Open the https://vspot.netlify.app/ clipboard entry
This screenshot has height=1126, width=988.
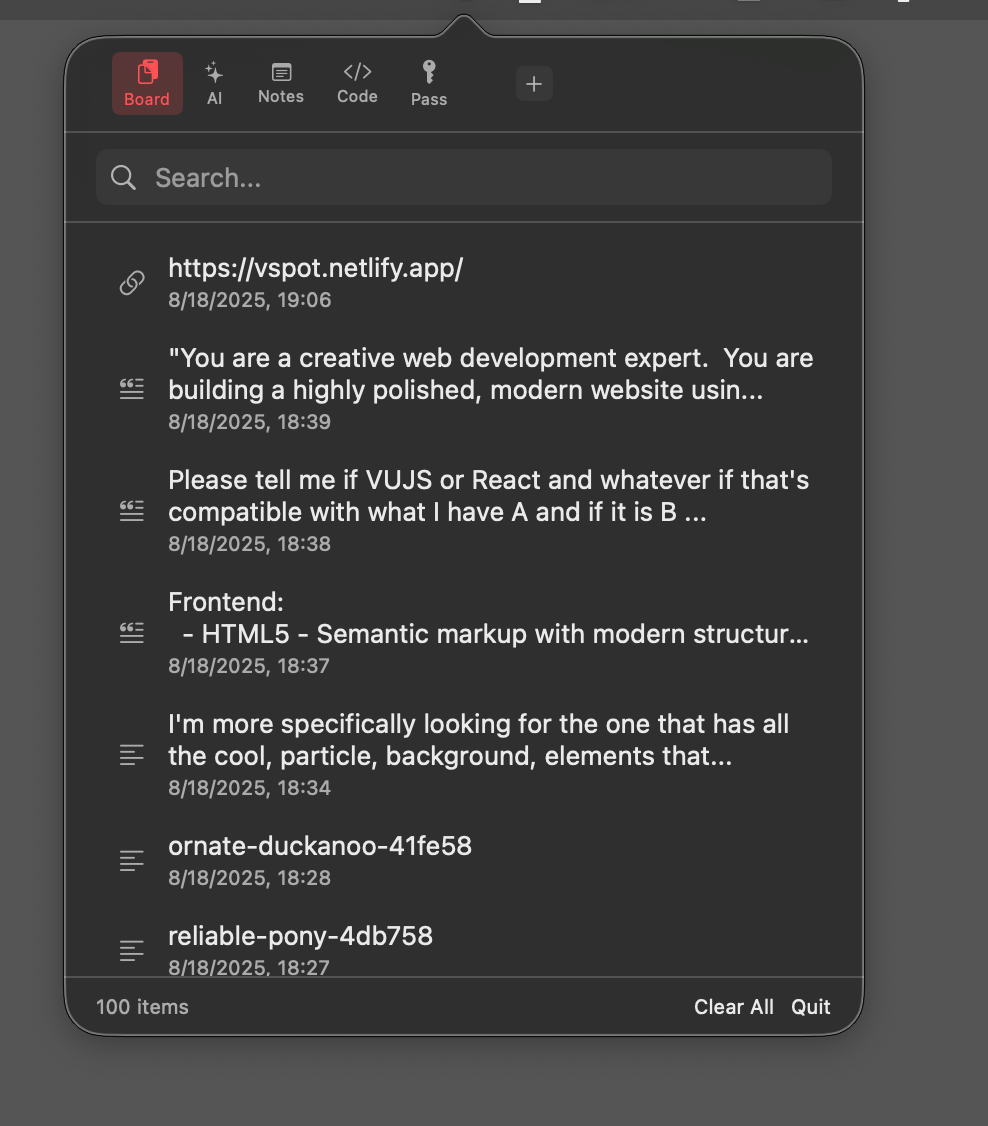point(316,268)
